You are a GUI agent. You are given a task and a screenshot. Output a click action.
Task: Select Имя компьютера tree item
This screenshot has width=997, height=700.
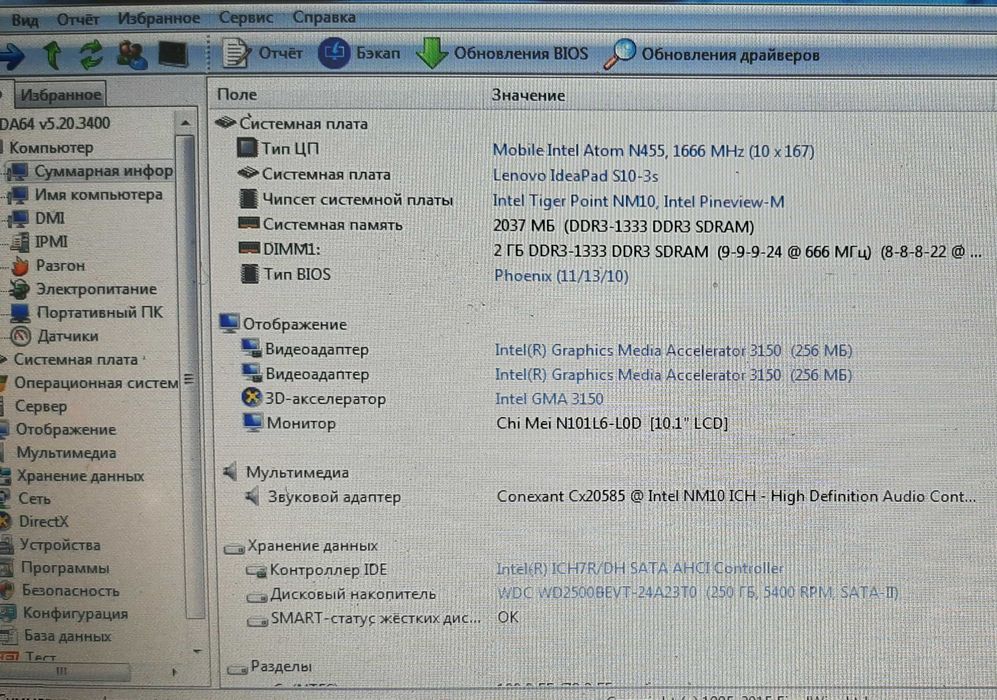(x=99, y=195)
